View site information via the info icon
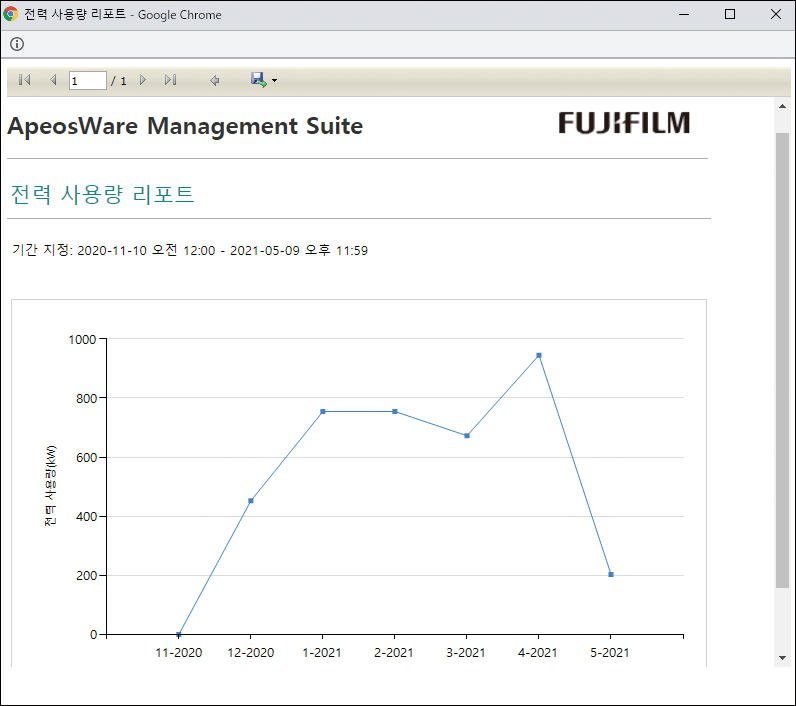 tap(17, 44)
